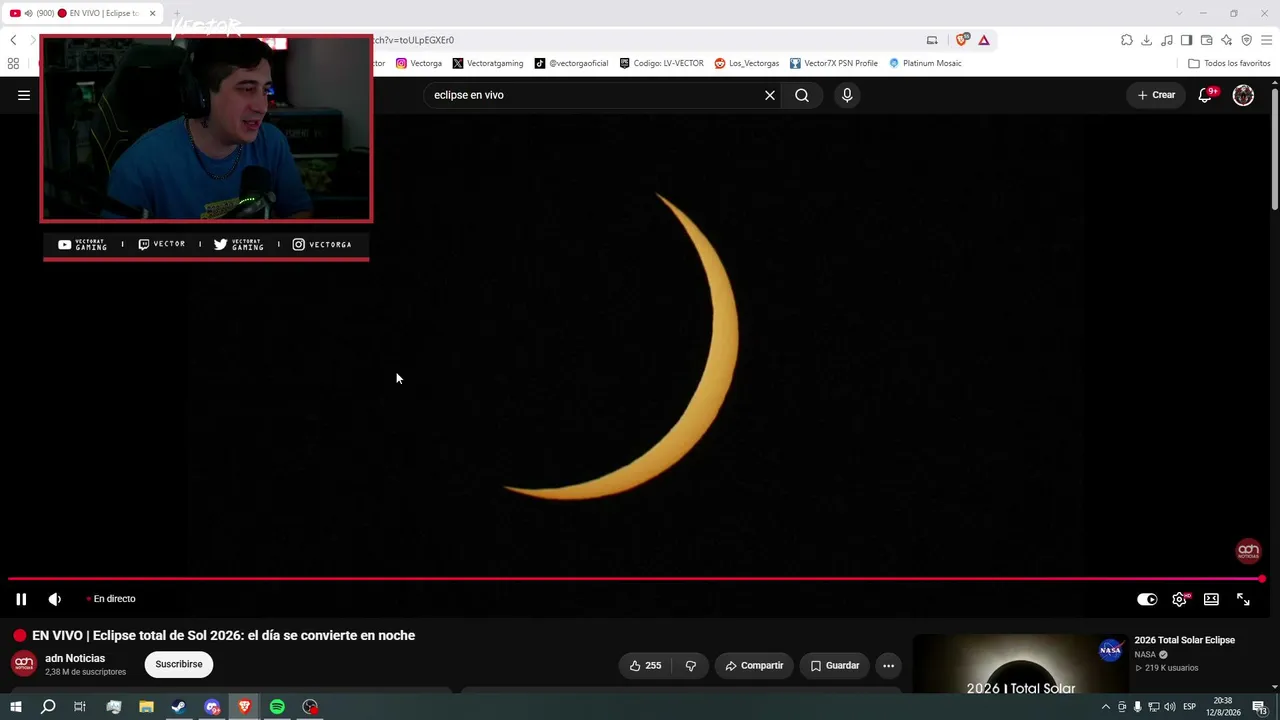The image size is (1280, 720).
Task: Click the Brave Shields lion icon
Action: pos(962,40)
